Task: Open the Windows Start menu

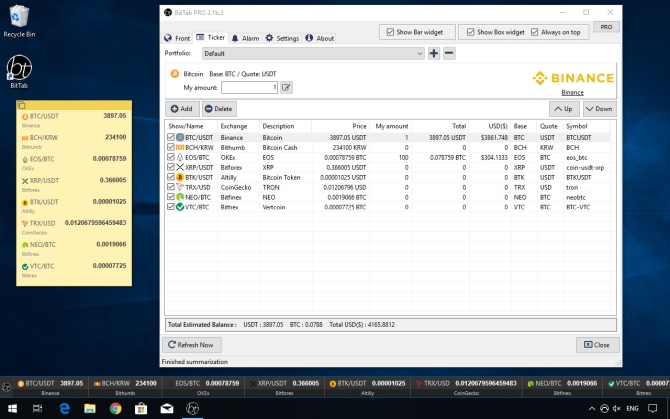Action: 12,409
